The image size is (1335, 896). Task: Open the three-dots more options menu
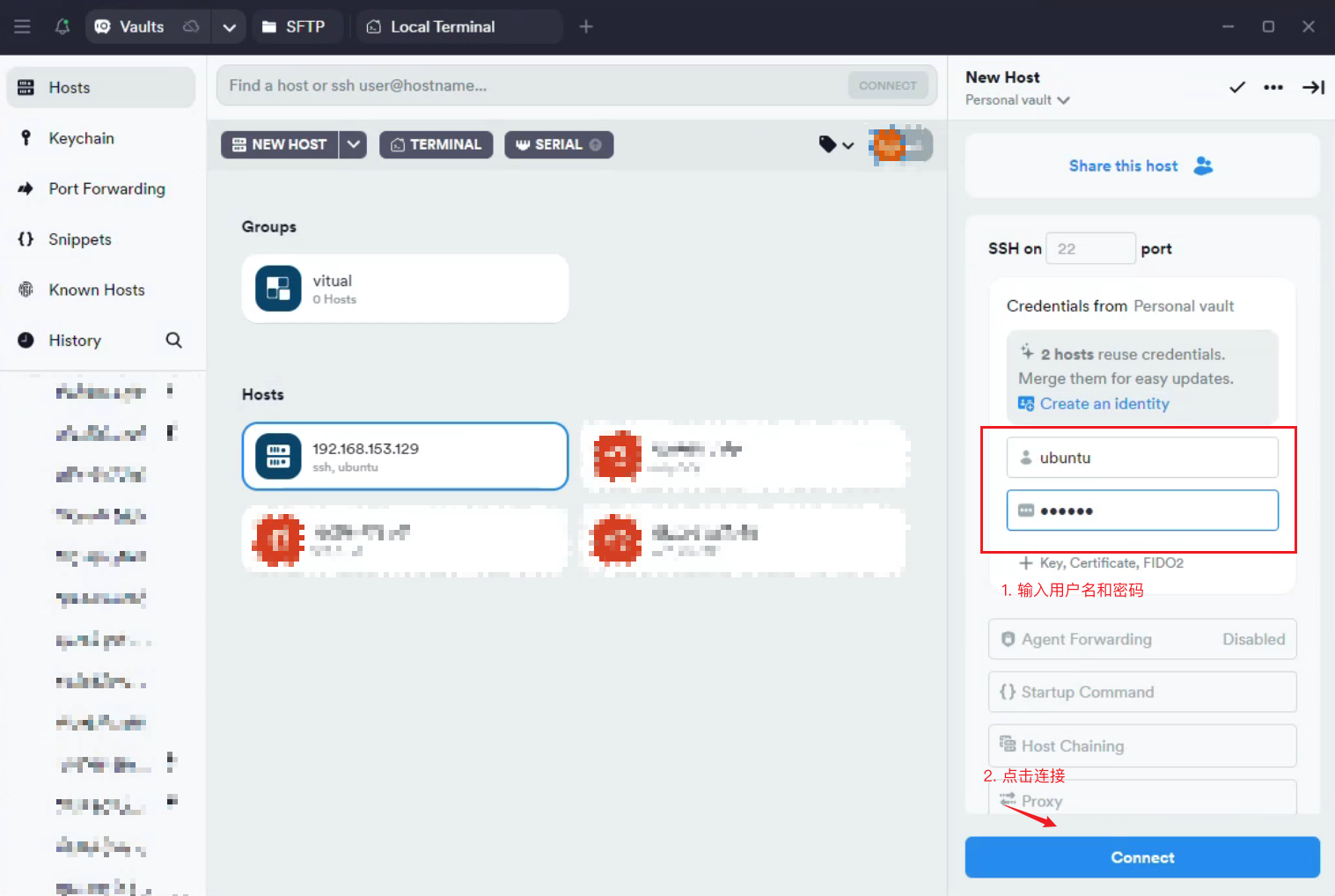(x=1273, y=87)
